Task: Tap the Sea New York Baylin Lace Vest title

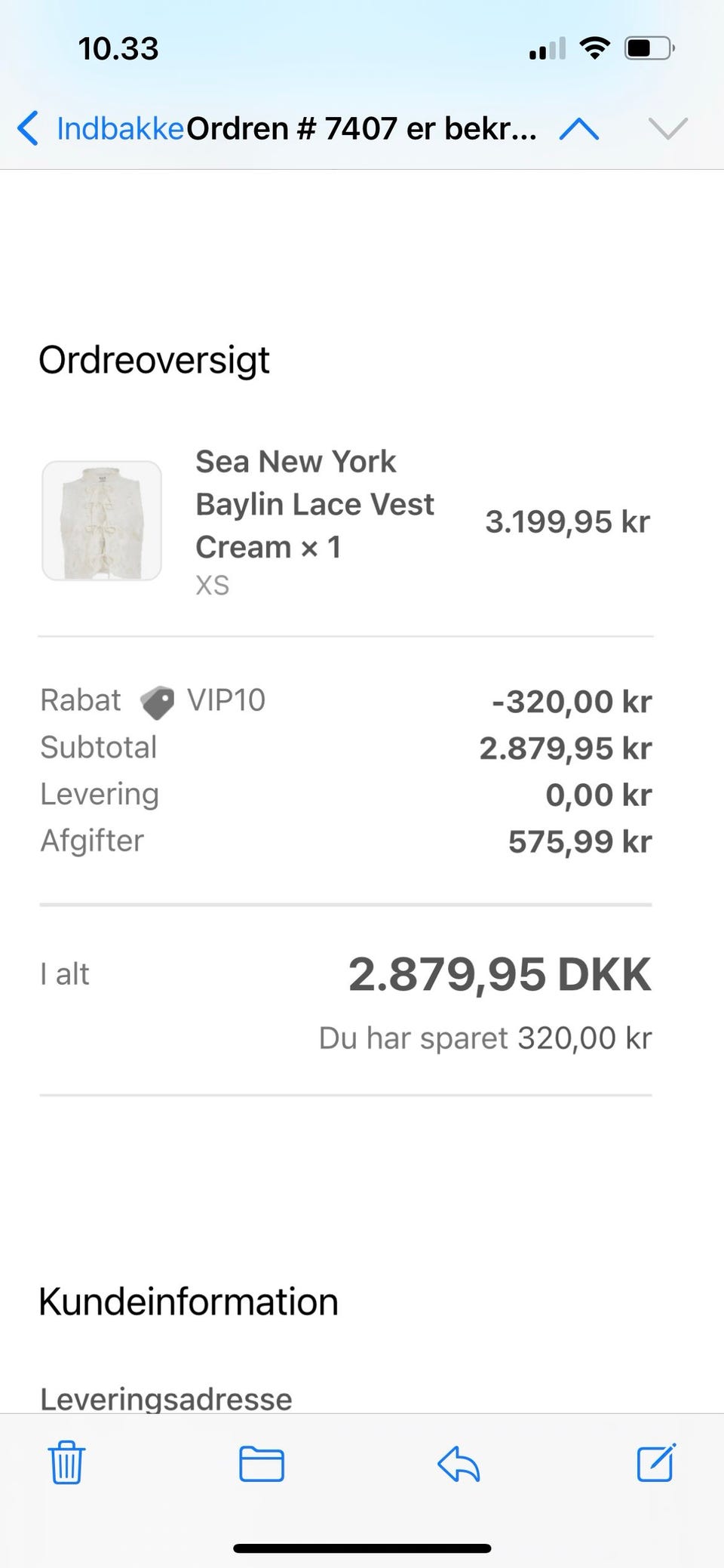Action: click(314, 503)
